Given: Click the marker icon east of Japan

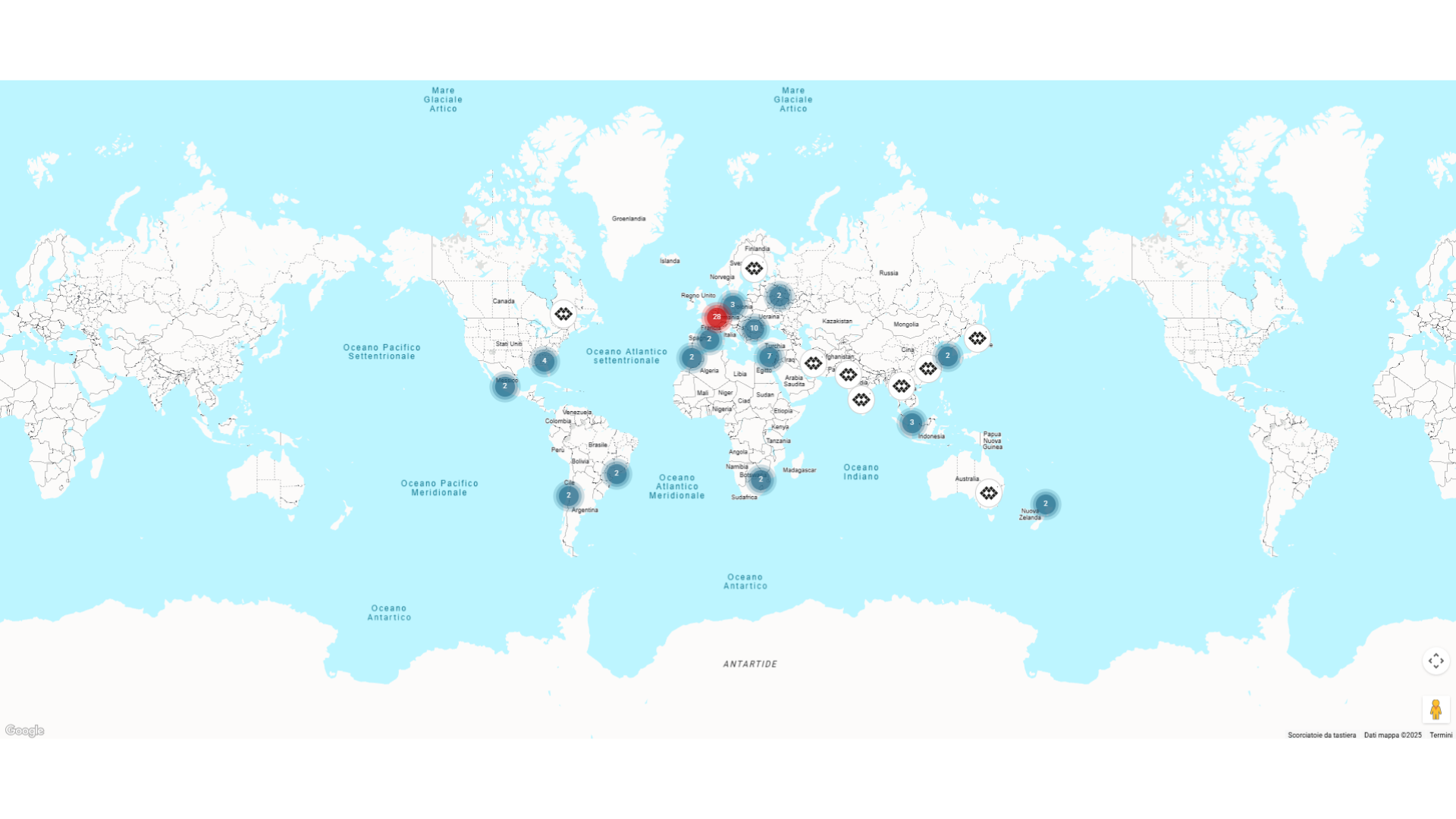Looking at the screenshot, I should [x=978, y=339].
